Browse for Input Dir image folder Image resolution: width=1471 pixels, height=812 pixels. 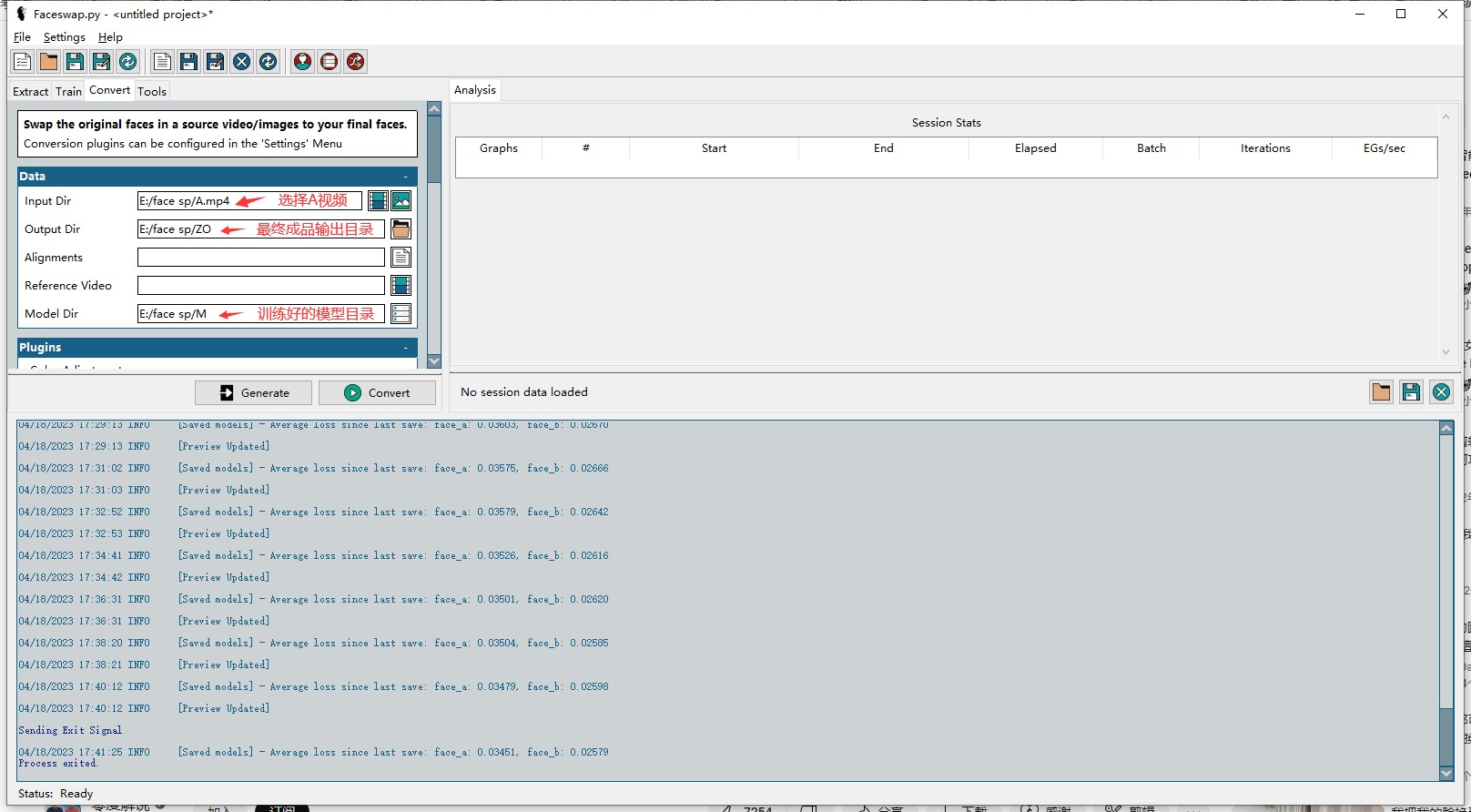401,201
